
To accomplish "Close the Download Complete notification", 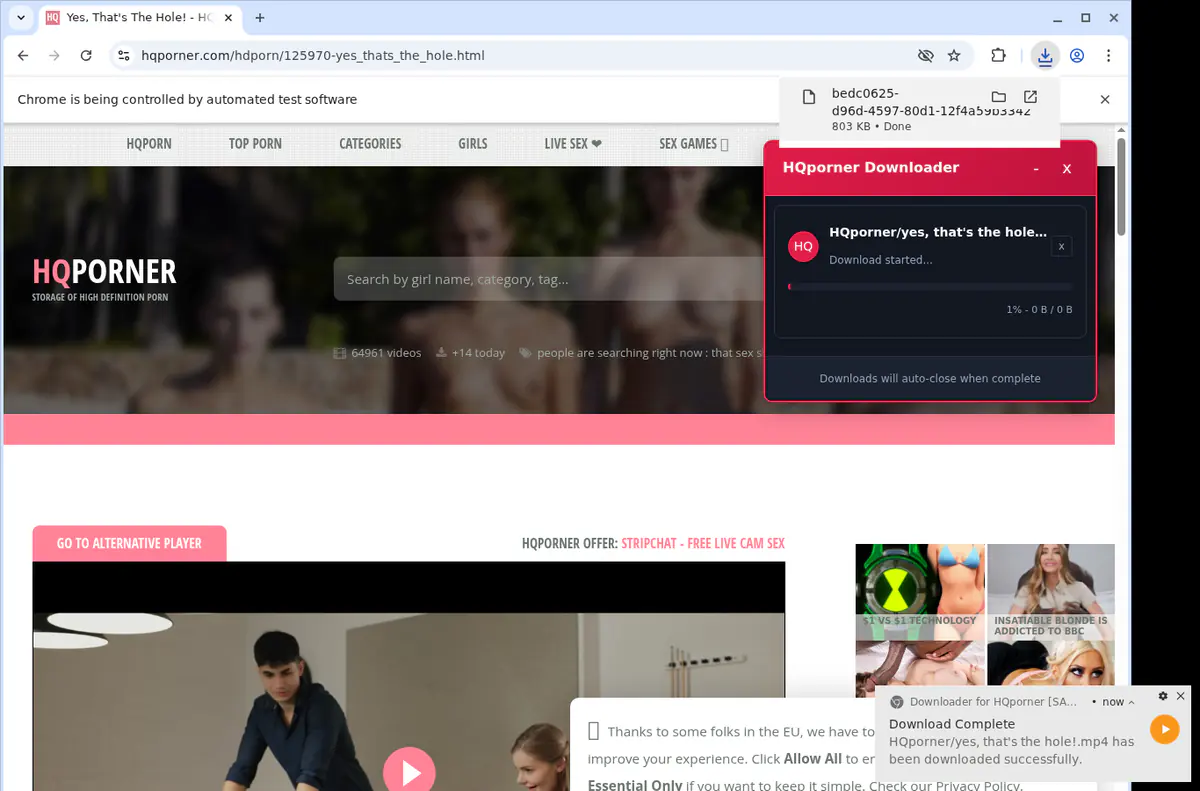I will tap(1181, 696).
